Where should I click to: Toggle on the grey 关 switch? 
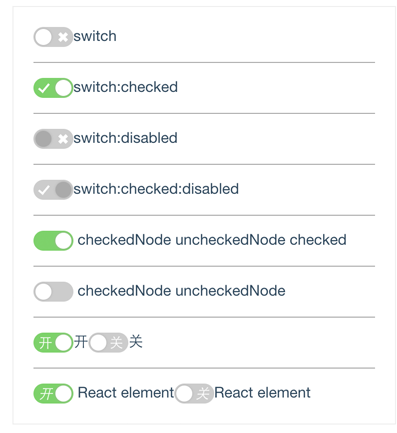(108, 343)
